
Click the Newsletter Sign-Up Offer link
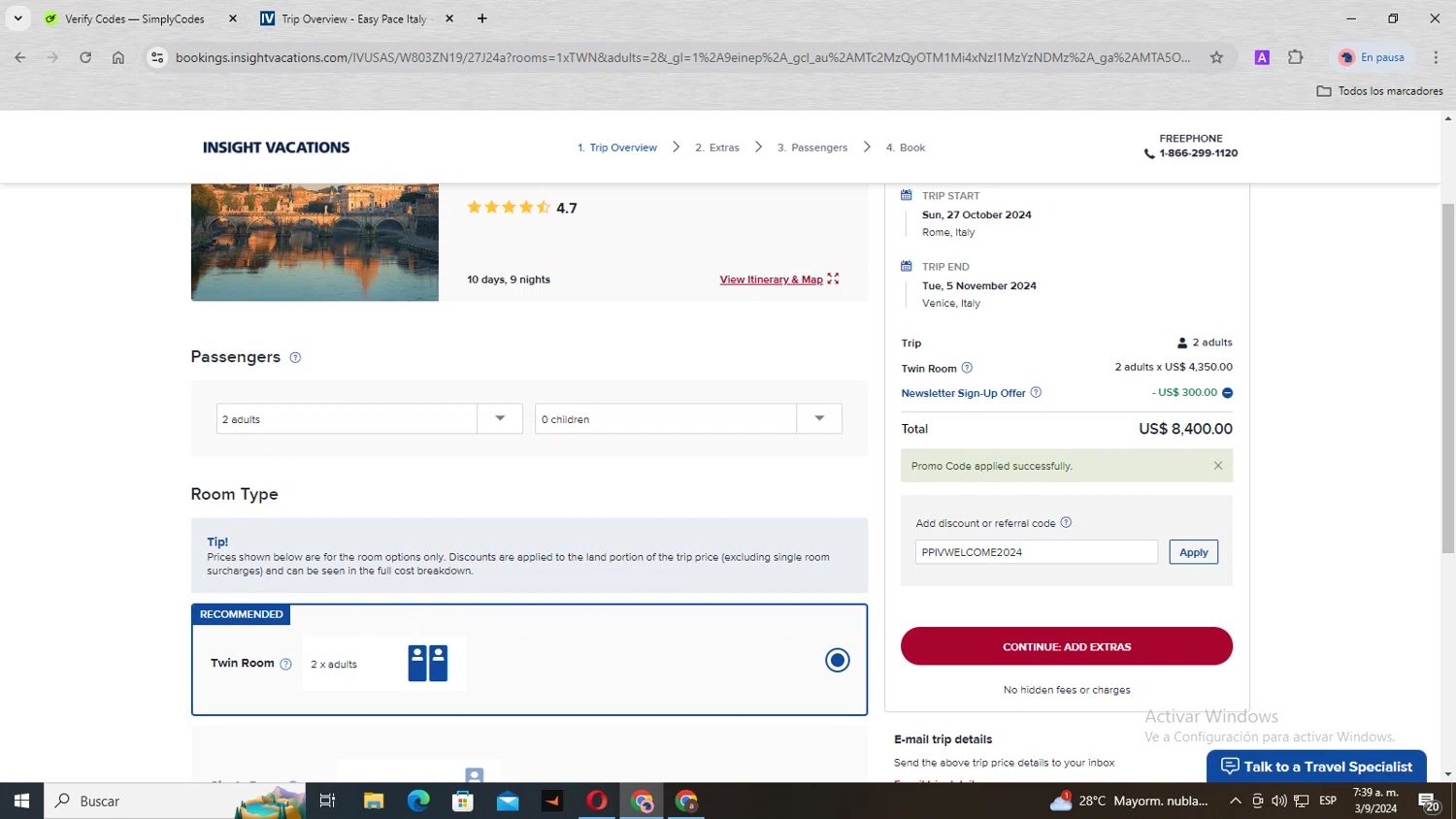click(963, 393)
